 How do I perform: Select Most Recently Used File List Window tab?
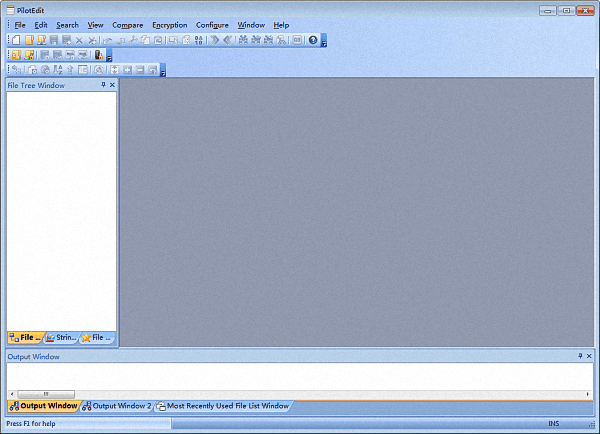(x=224, y=406)
